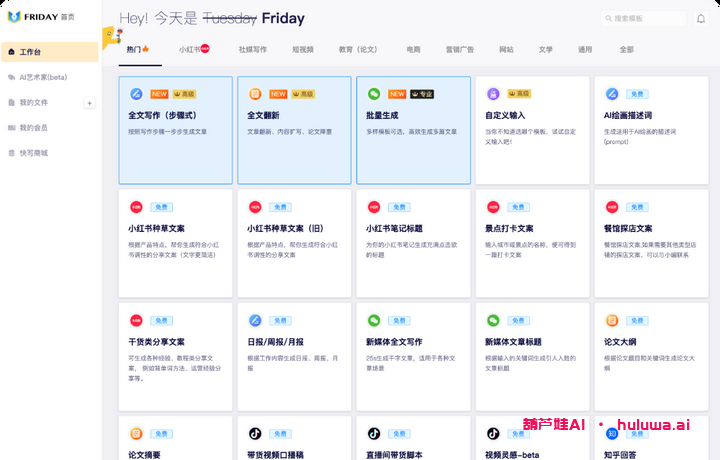This screenshot has height=460, width=720.
Task: Click the orange icon on 论文大纲 card
Action: point(612,321)
